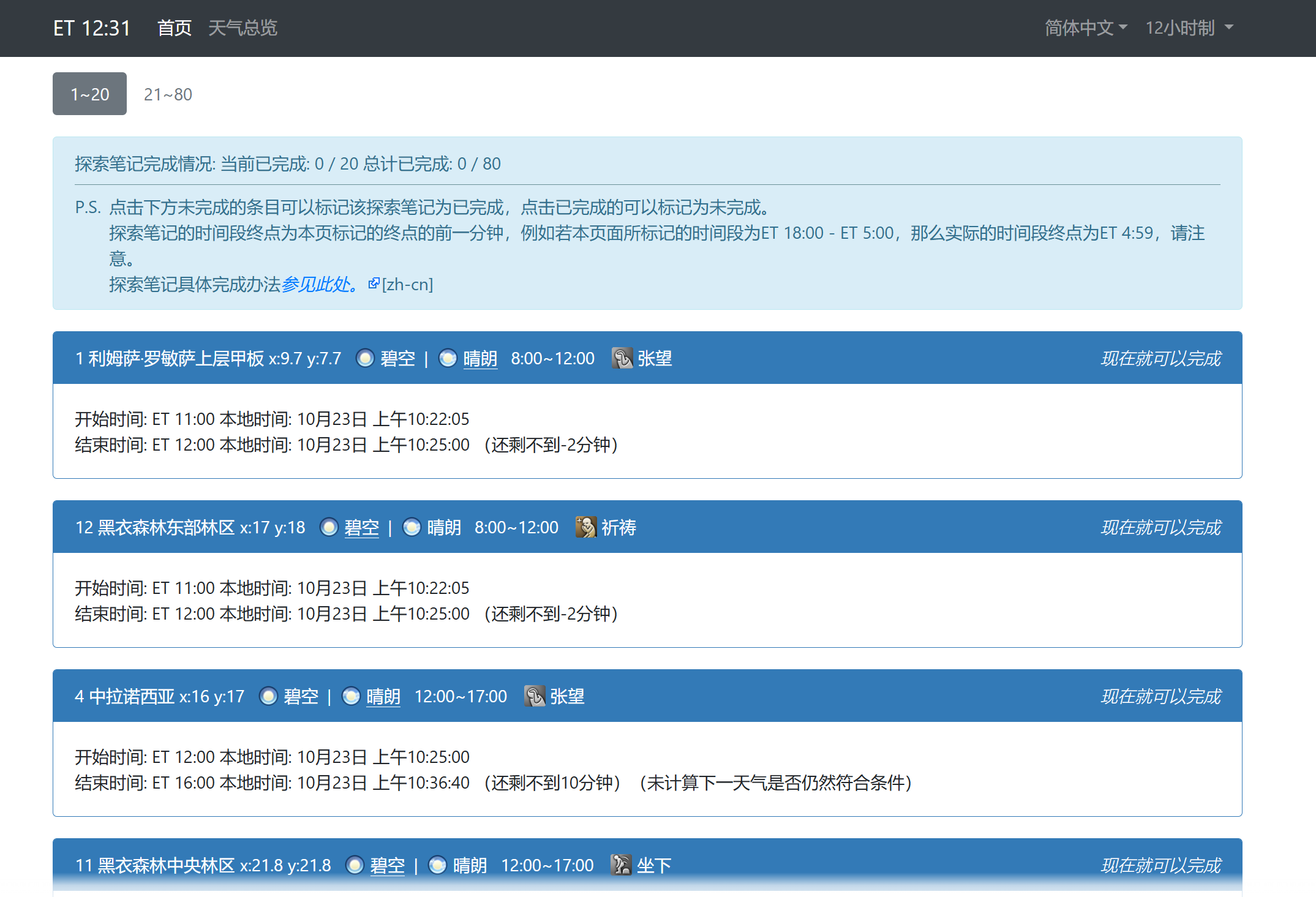This screenshot has height=897, width=1316.
Task: Click 张望 emote label in entry 1
Action: (x=655, y=358)
